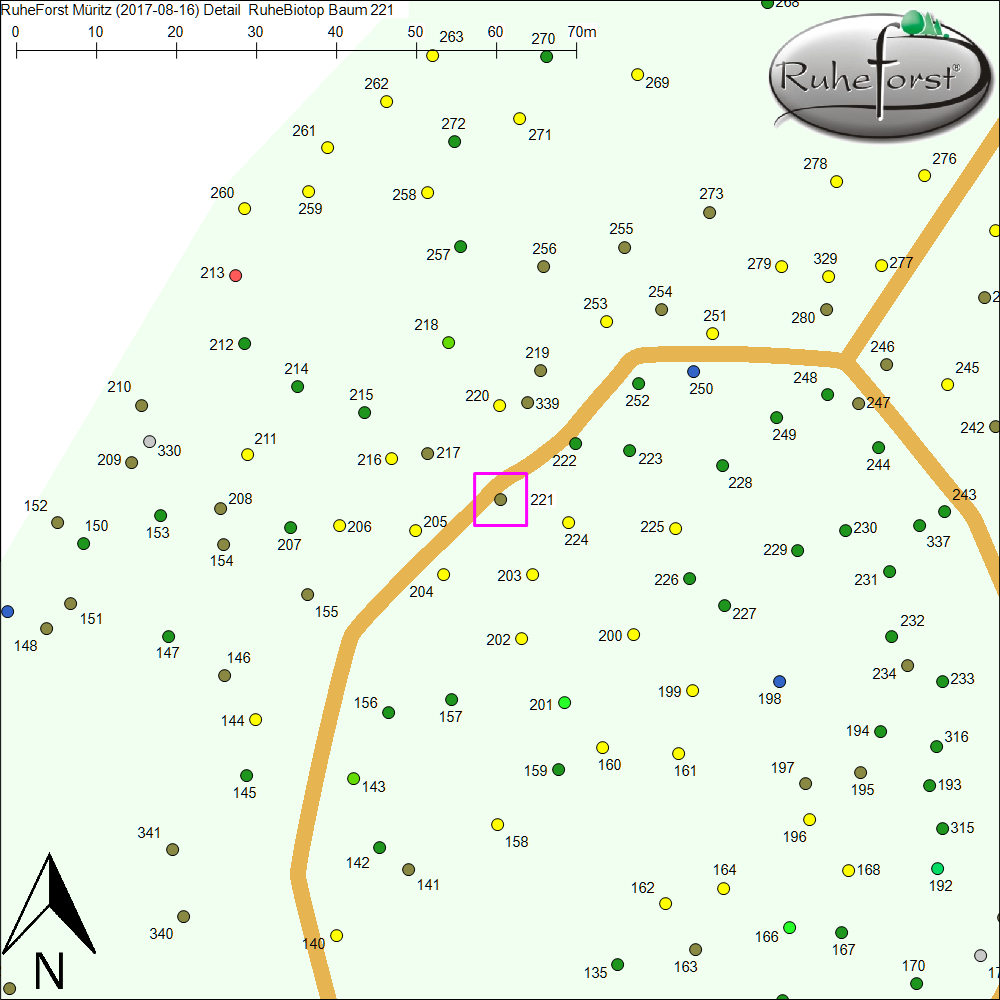Click the bright green marker 166

pos(790,928)
